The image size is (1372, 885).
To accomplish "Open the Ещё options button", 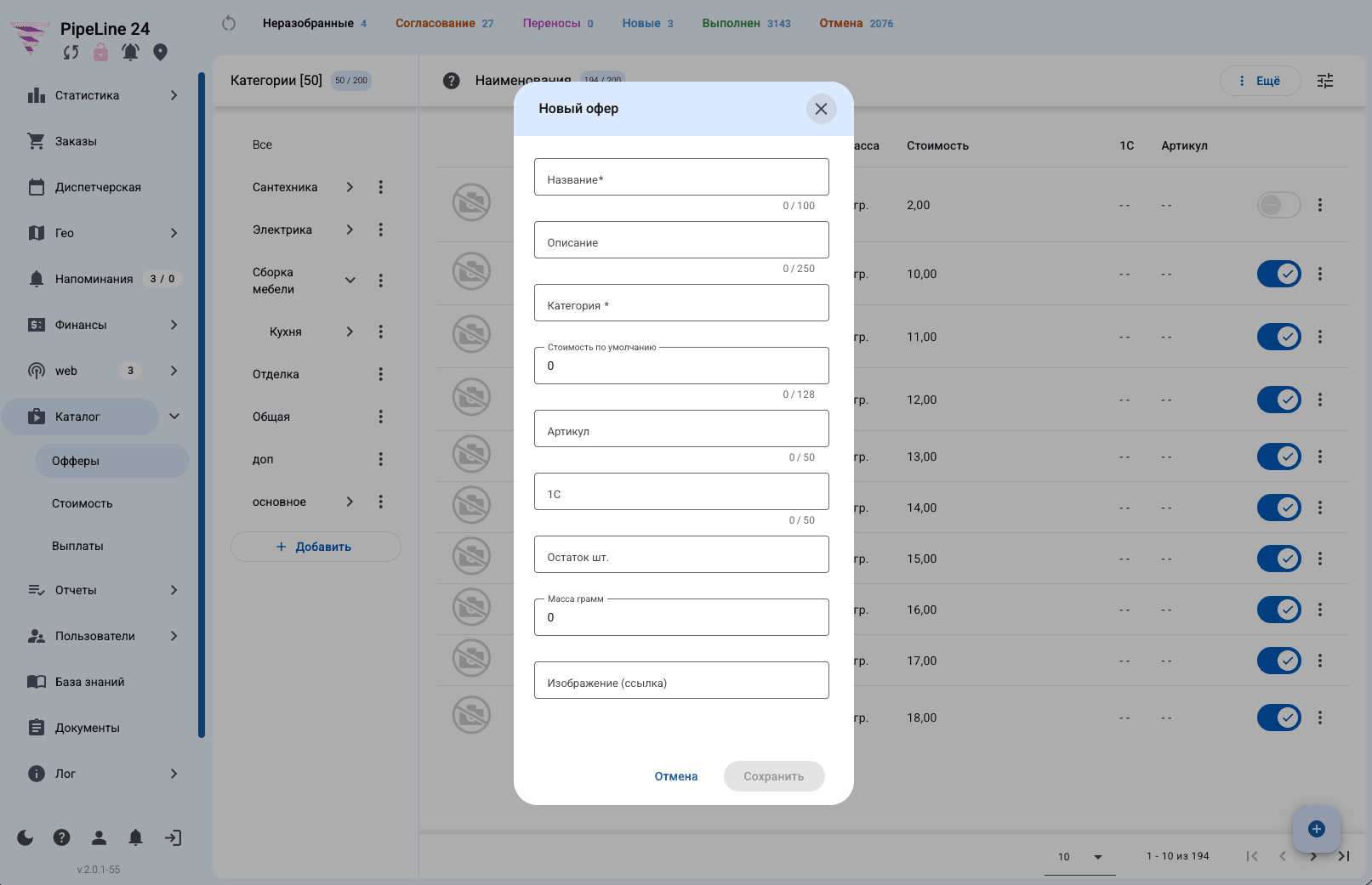I will (1260, 81).
